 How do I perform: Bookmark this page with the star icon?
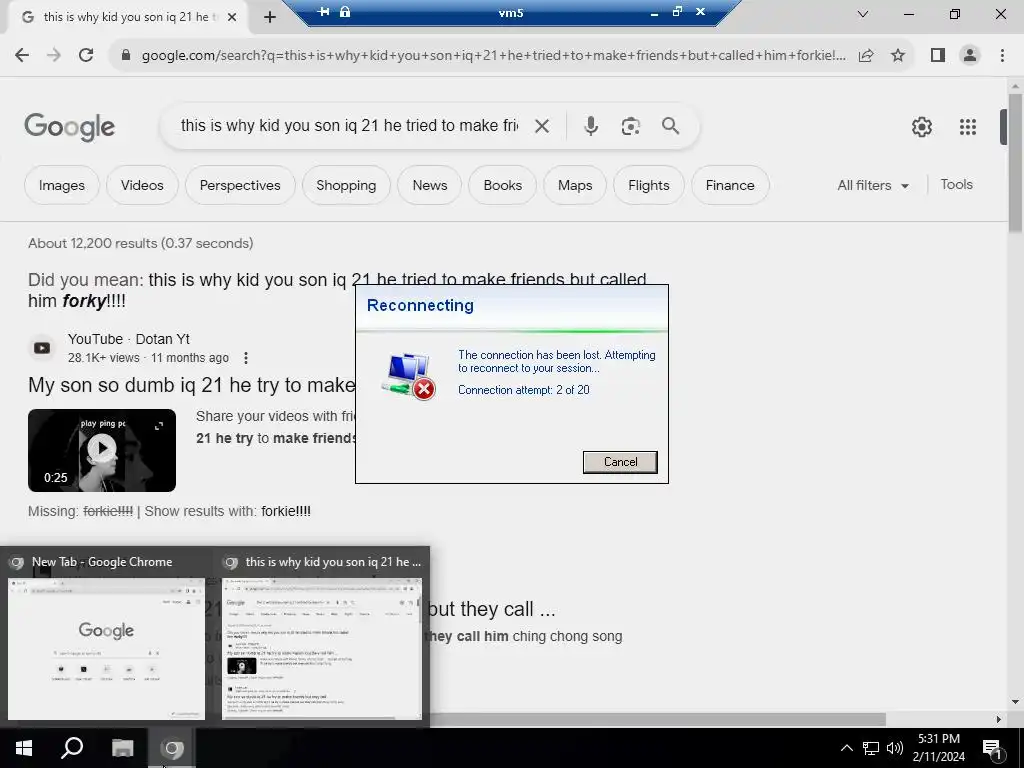pyautogui.click(x=898, y=56)
